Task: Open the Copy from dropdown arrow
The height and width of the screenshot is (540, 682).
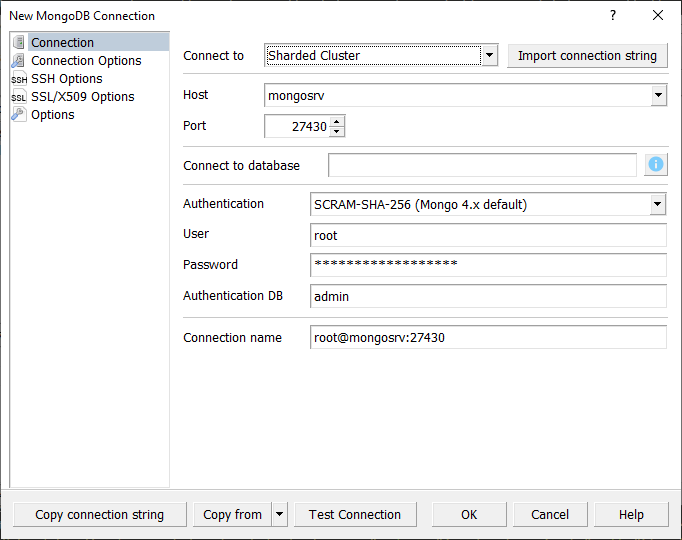Action: 279,515
